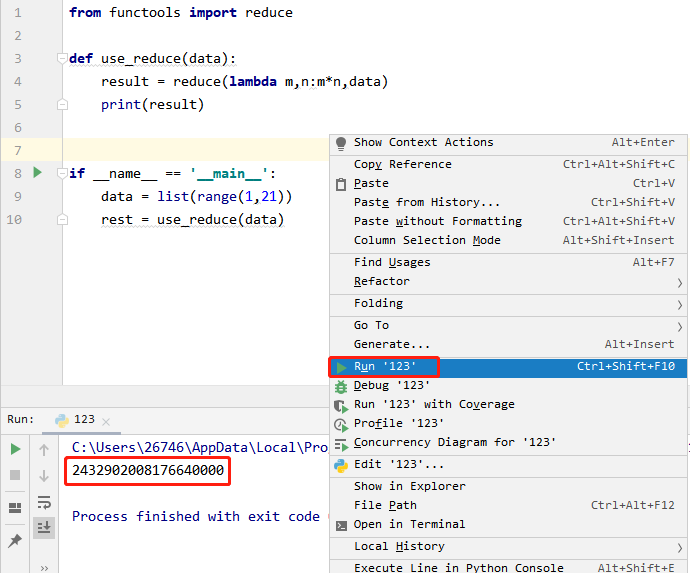This screenshot has width=690, height=573.
Task: Close the '123' run tab
Action: point(108,420)
